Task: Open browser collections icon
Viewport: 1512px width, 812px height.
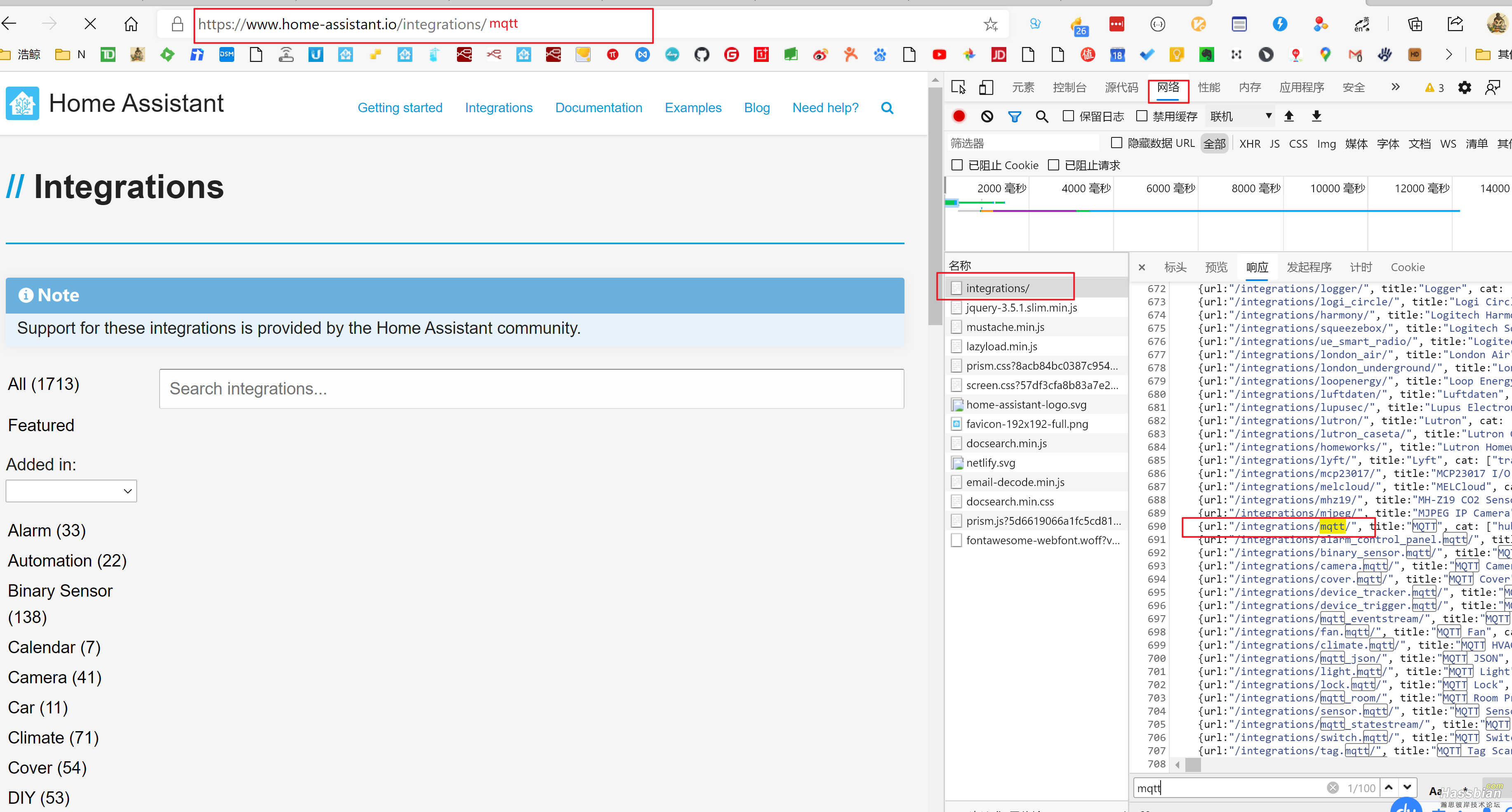Action: pyautogui.click(x=1415, y=24)
